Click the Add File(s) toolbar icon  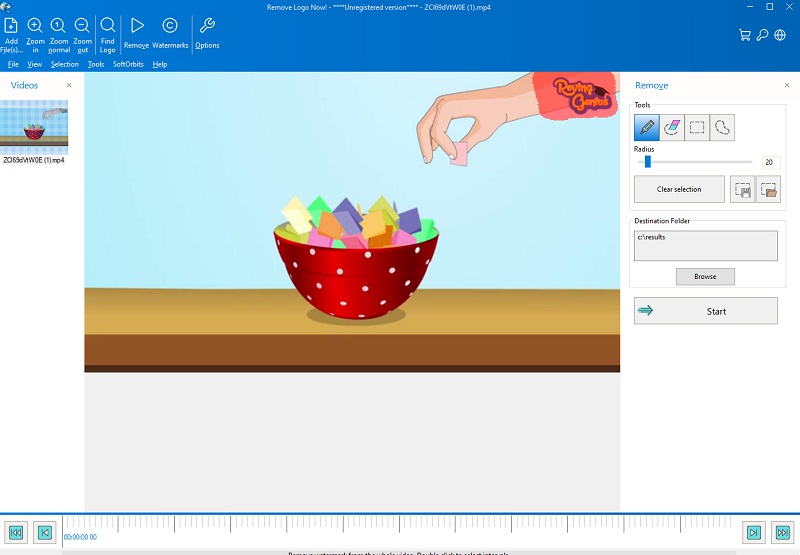coord(11,26)
